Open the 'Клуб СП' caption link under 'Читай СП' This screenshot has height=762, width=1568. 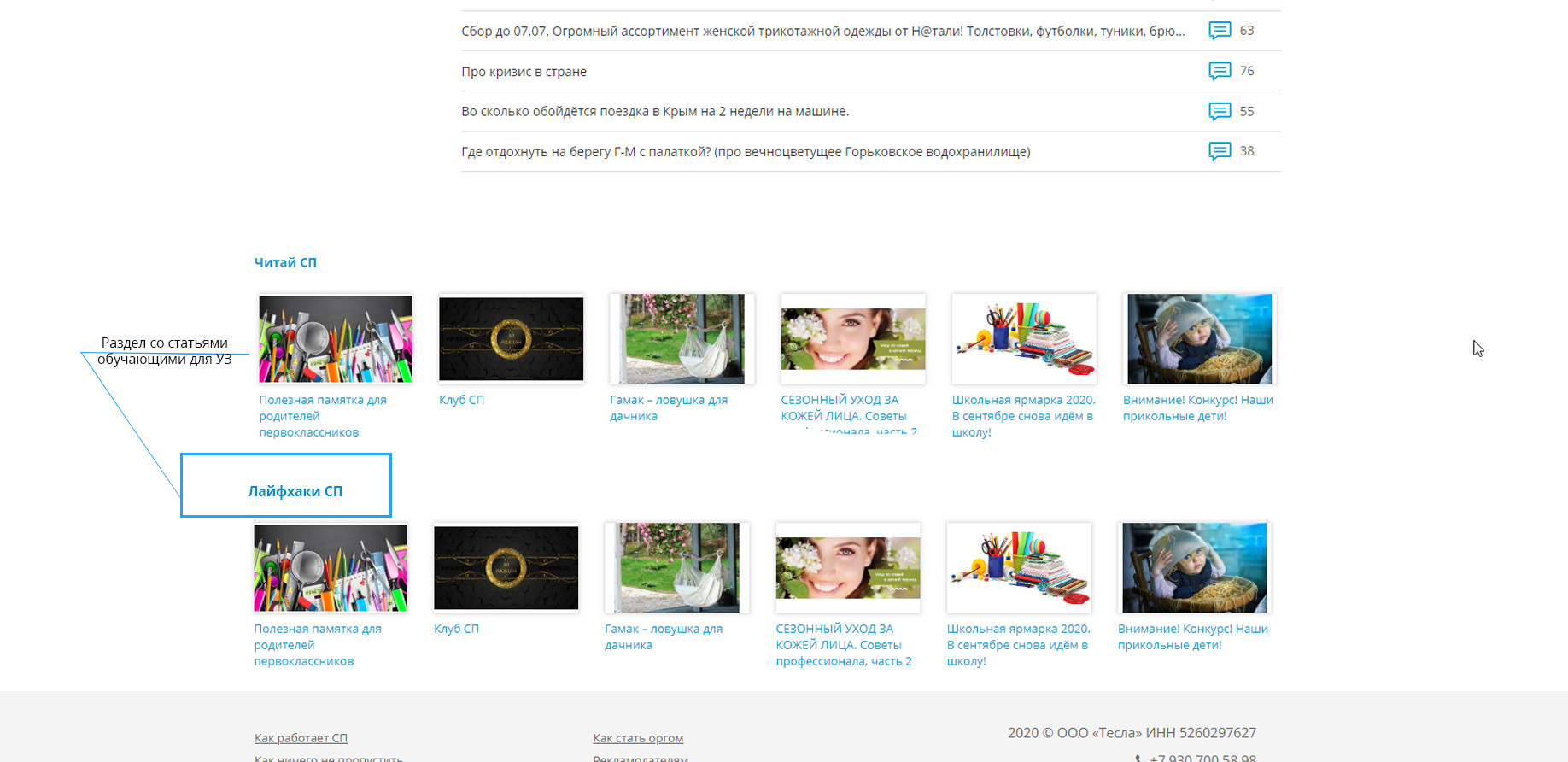point(461,400)
